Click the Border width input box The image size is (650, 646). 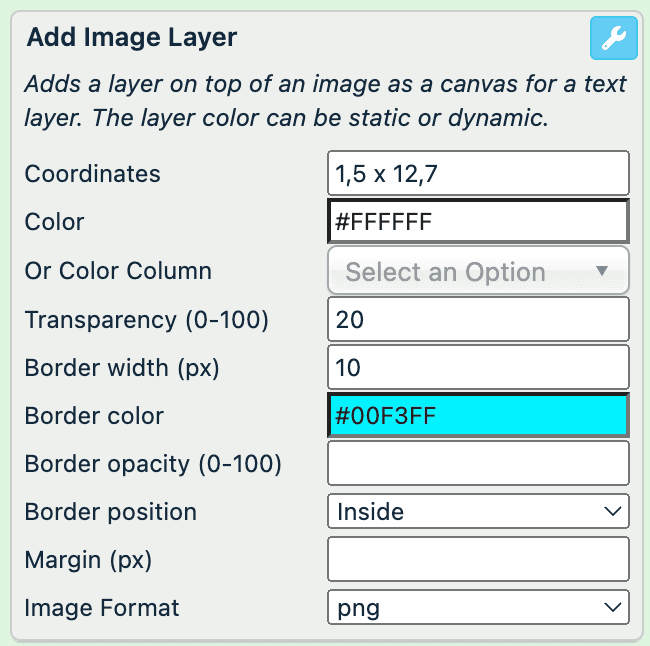coord(478,368)
